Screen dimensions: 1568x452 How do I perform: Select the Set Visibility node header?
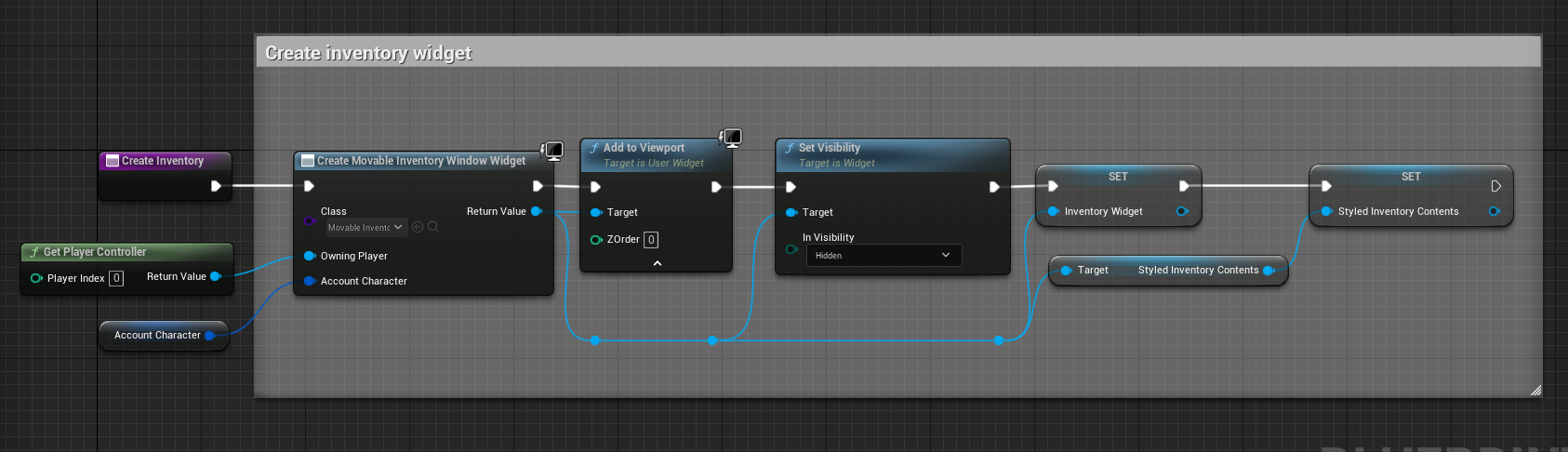coord(893,154)
